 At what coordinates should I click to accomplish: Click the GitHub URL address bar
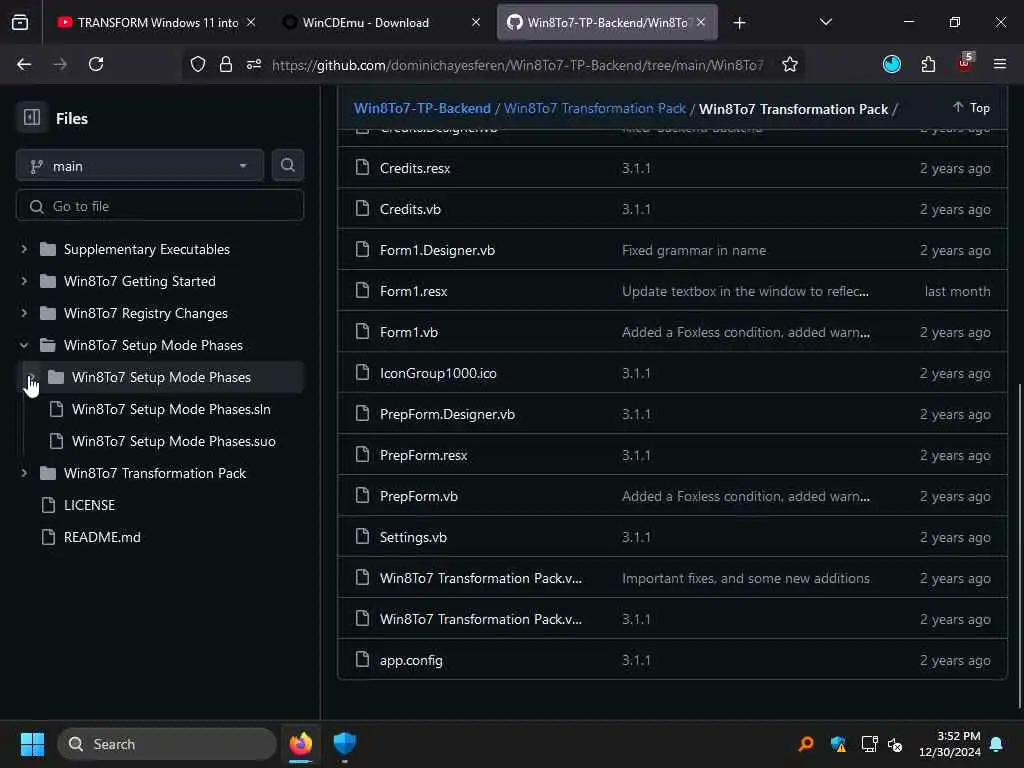(x=517, y=64)
